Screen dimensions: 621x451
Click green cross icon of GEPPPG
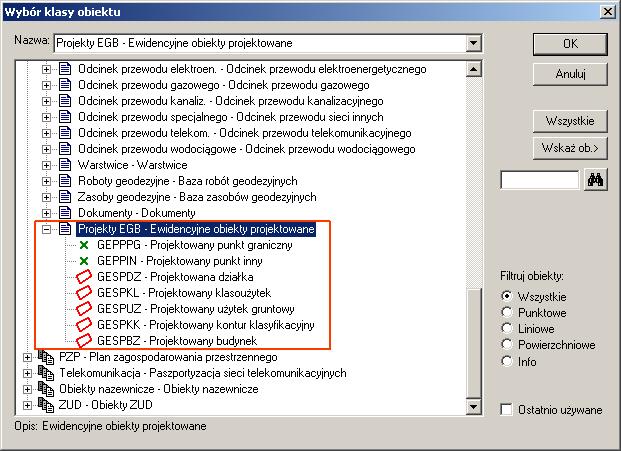(84, 245)
